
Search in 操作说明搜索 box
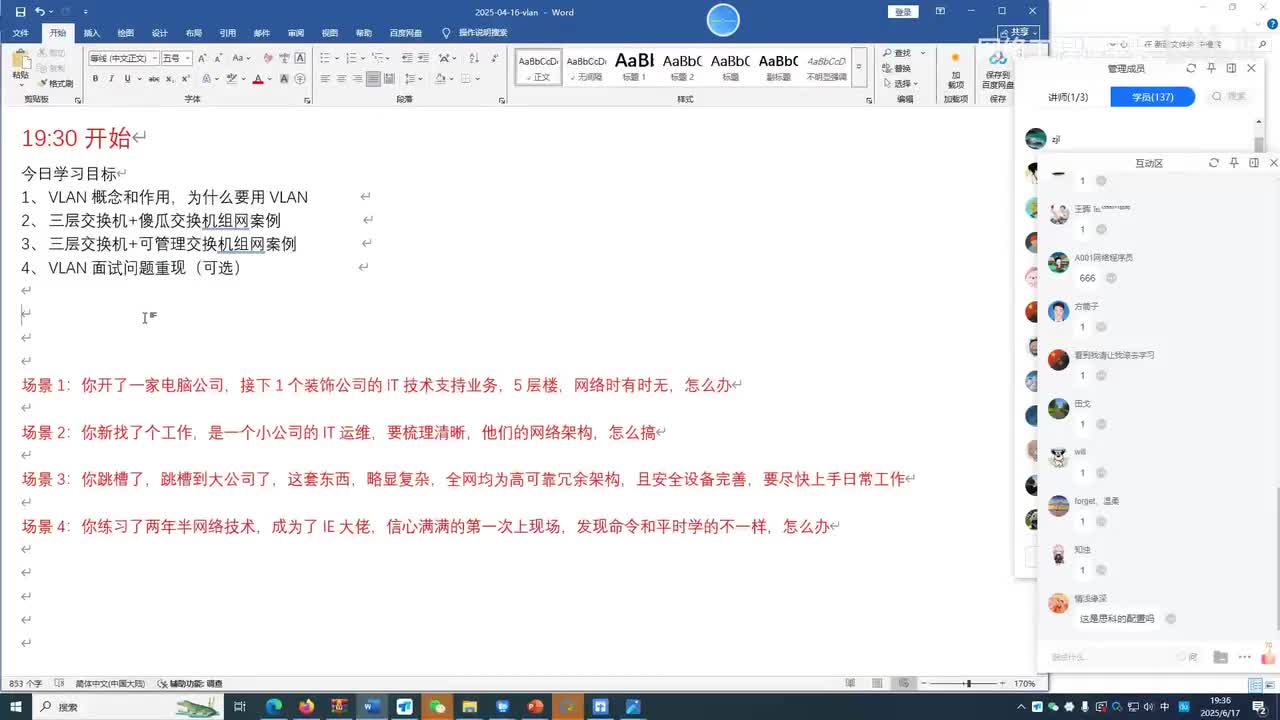click(483, 33)
